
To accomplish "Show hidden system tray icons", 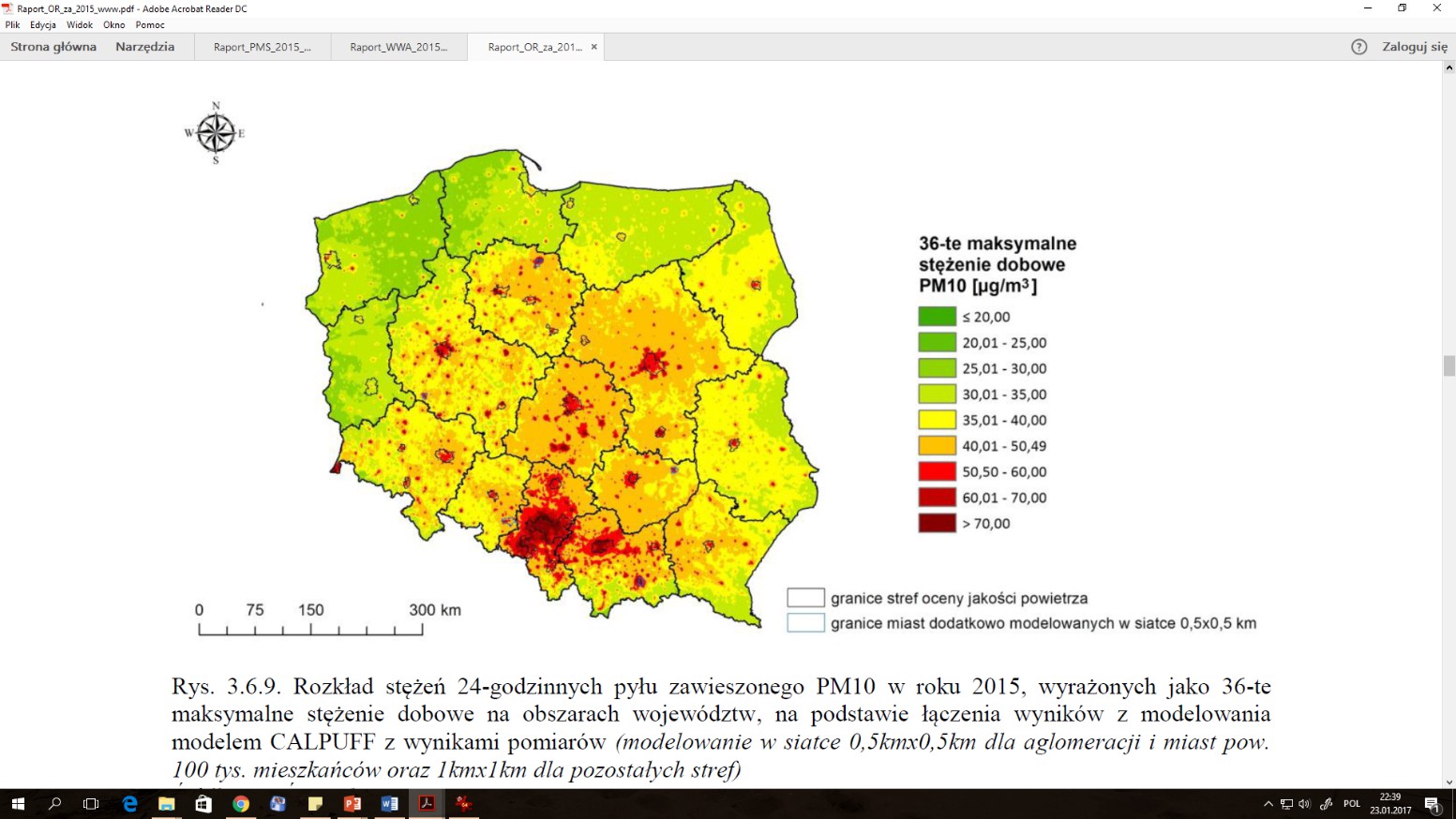I will [1268, 804].
